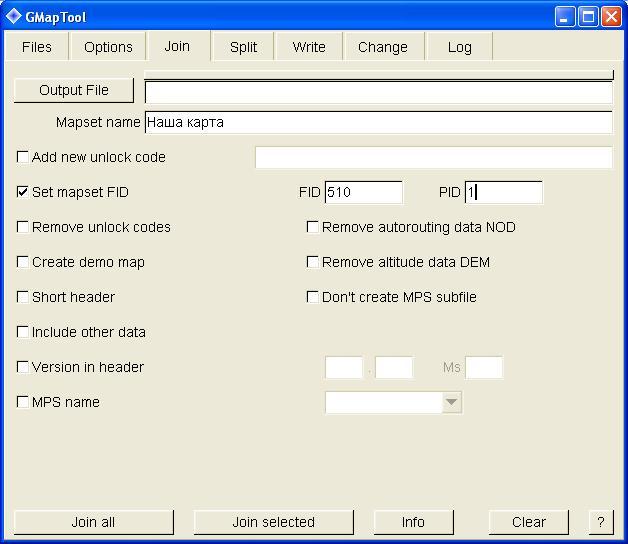Image resolution: width=628 pixels, height=544 pixels.
Task: Open the Split tab
Action: point(243,47)
